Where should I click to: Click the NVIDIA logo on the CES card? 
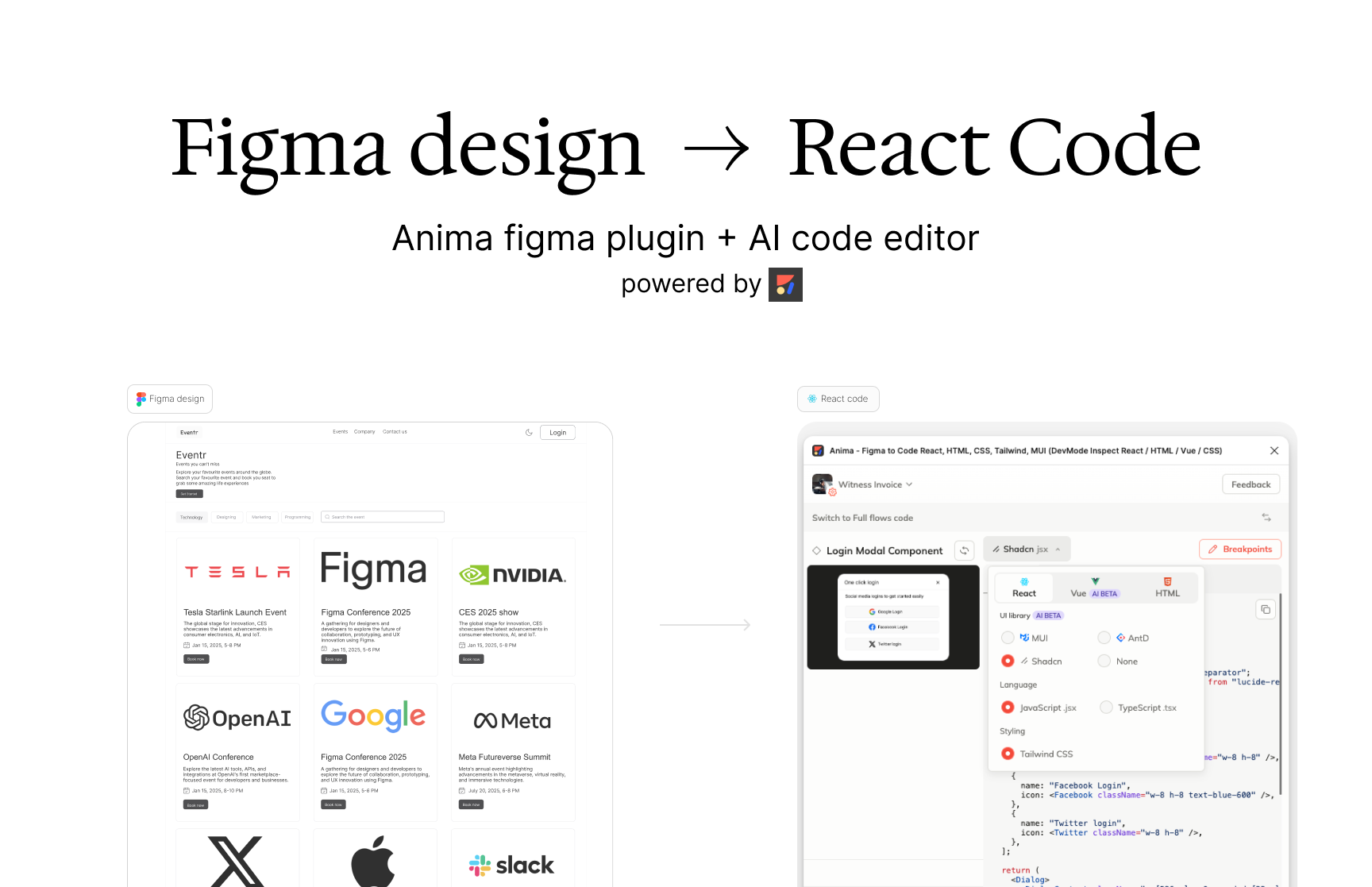[x=513, y=574]
